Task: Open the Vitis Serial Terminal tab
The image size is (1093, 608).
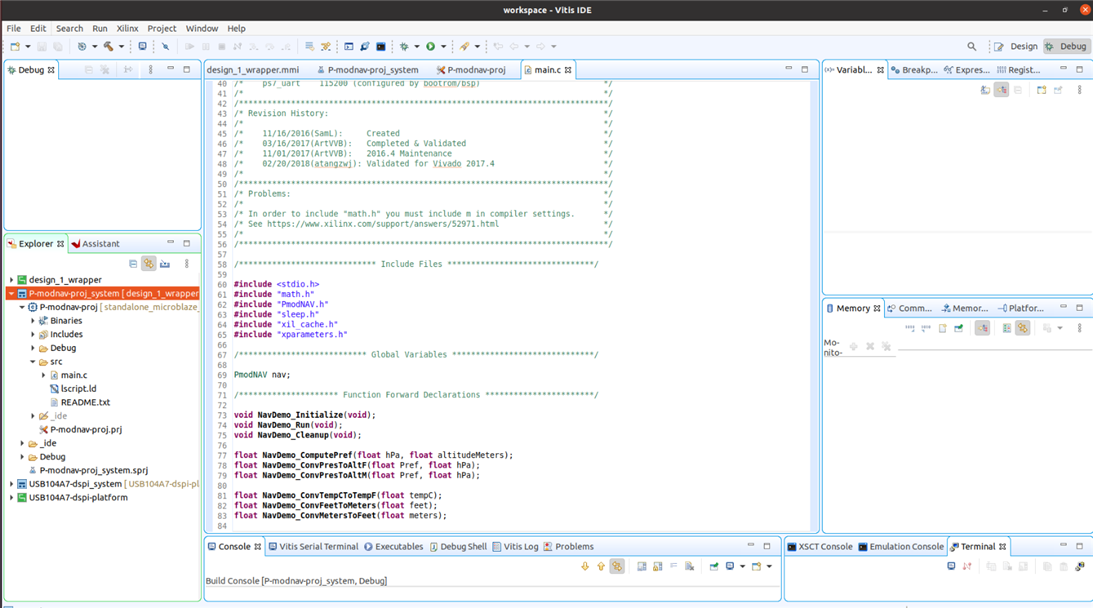Action: tap(313, 547)
